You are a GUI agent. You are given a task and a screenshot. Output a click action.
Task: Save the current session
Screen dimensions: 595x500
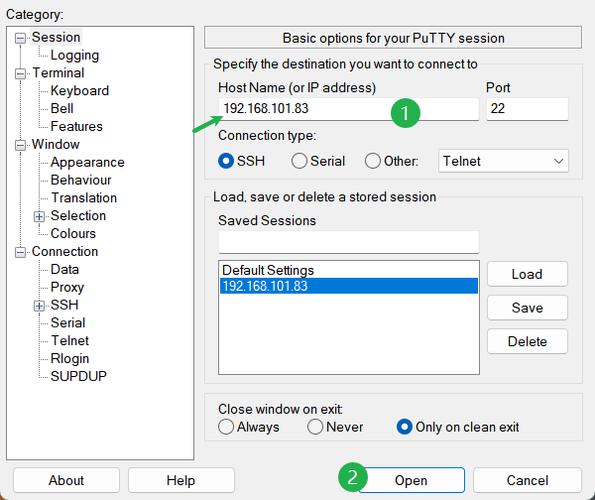point(527,308)
